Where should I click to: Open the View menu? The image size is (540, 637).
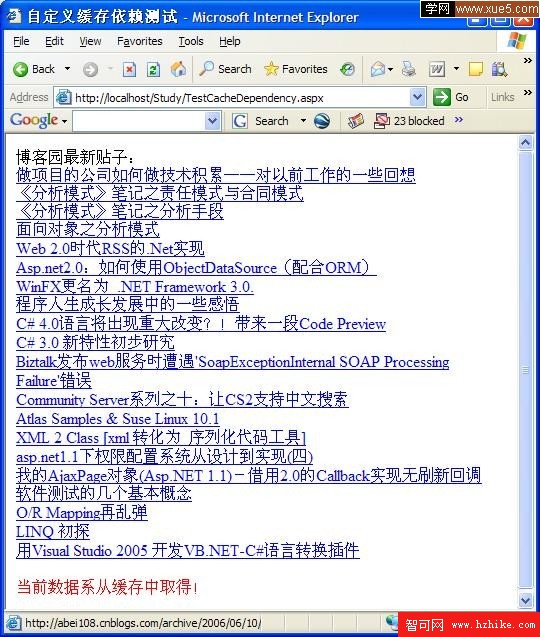tap(90, 41)
